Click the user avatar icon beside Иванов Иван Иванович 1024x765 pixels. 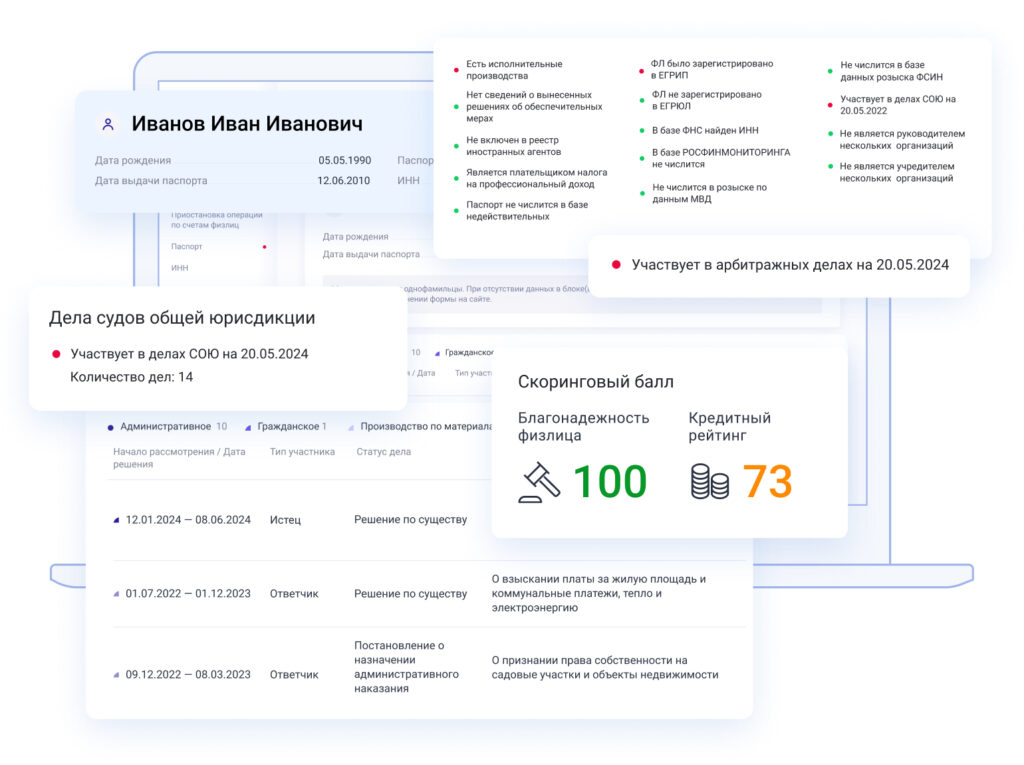[x=107, y=125]
